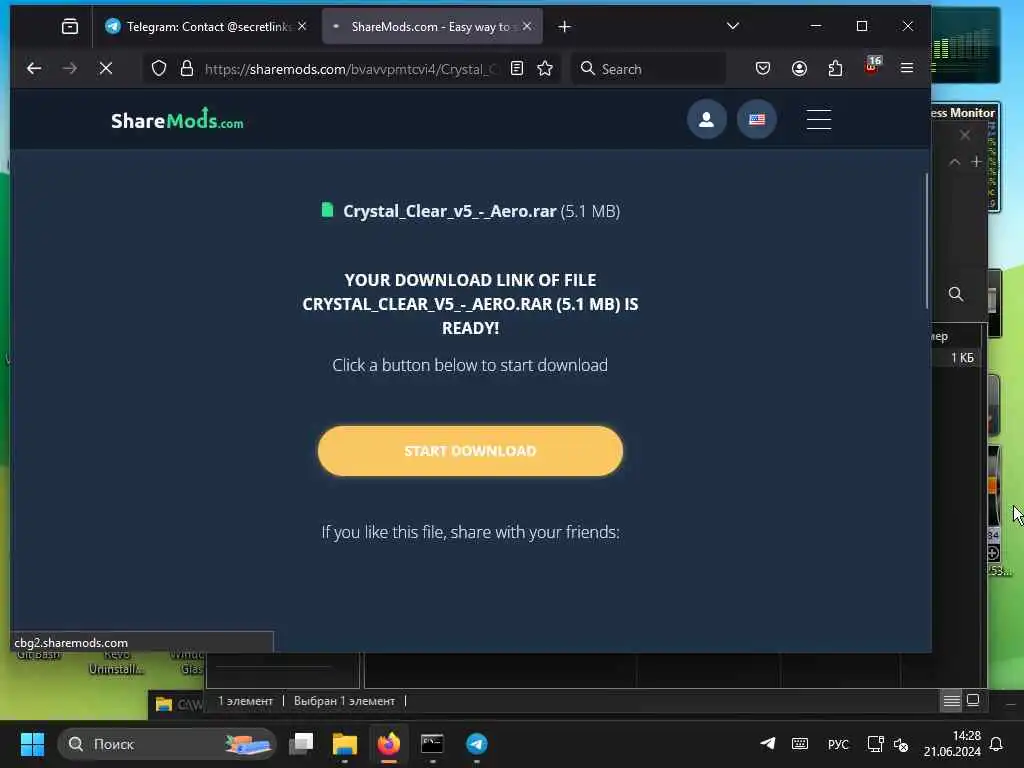Save page to Pocket
Image resolution: width=1024 pixels, height=768 pixels.
(762, 69)
